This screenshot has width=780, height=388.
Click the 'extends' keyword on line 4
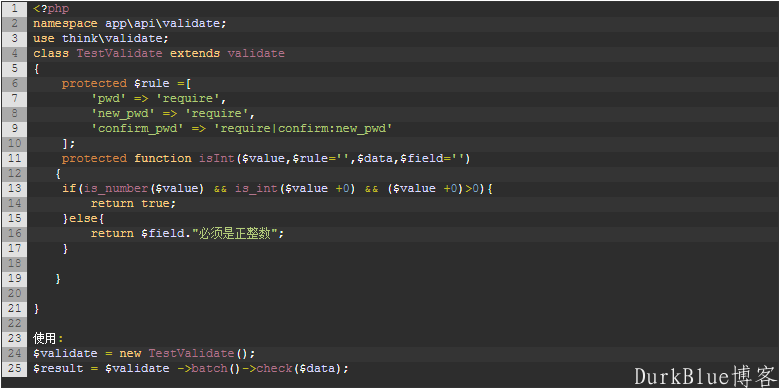click(195, 53)
